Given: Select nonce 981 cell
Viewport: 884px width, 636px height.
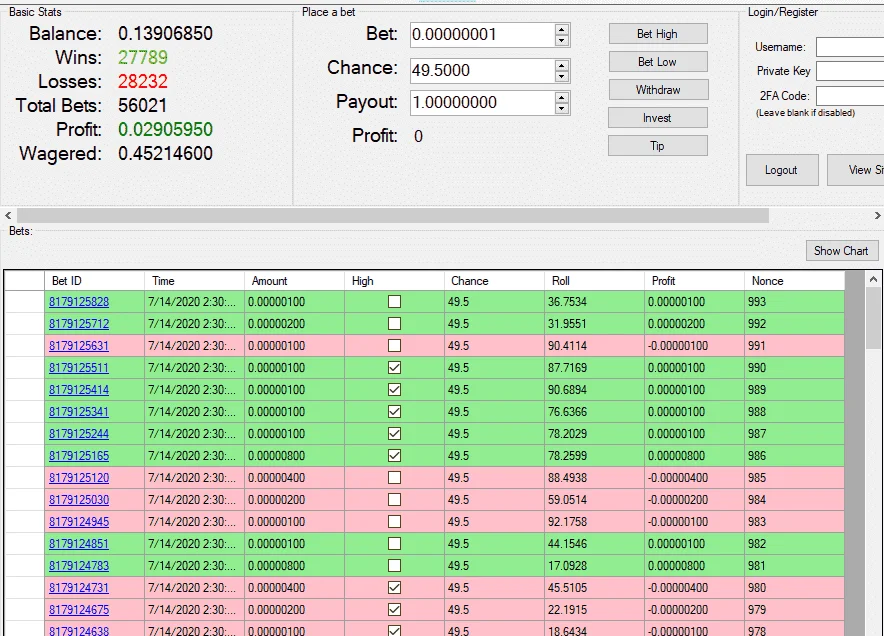Looking at the screenshot, I should 794,566.
